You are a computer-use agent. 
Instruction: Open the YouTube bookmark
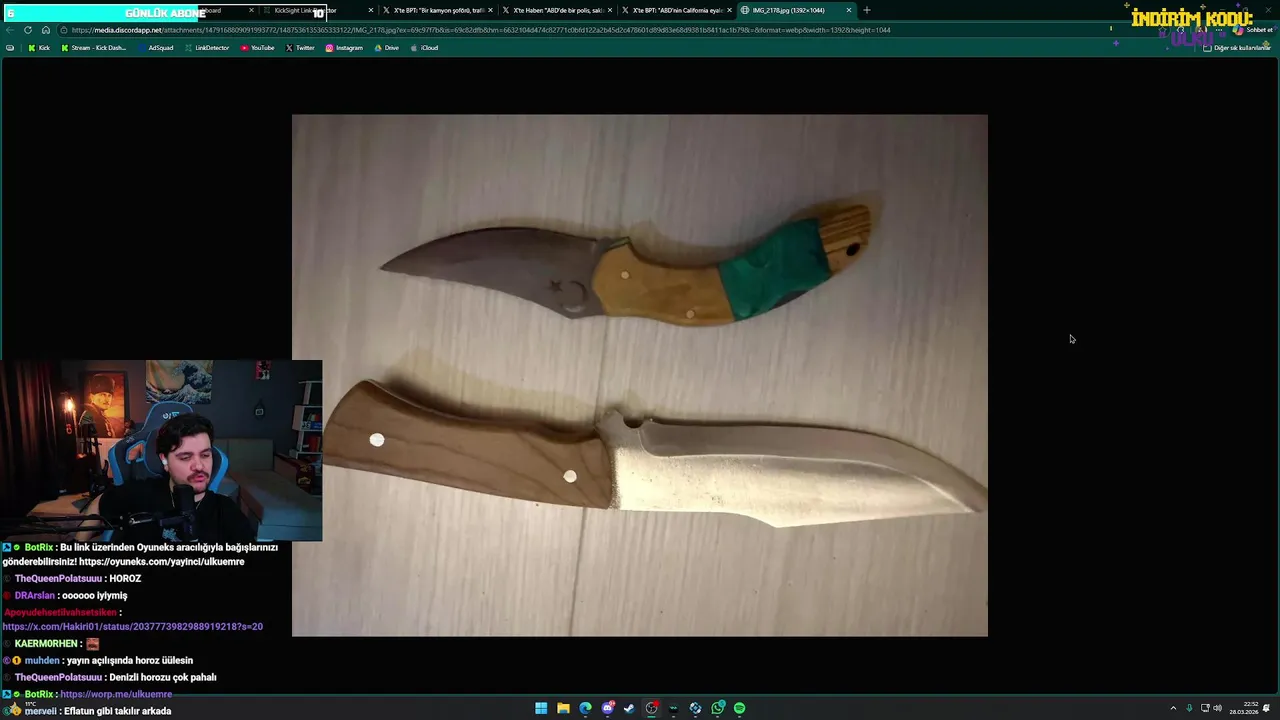tap(258, 48)
